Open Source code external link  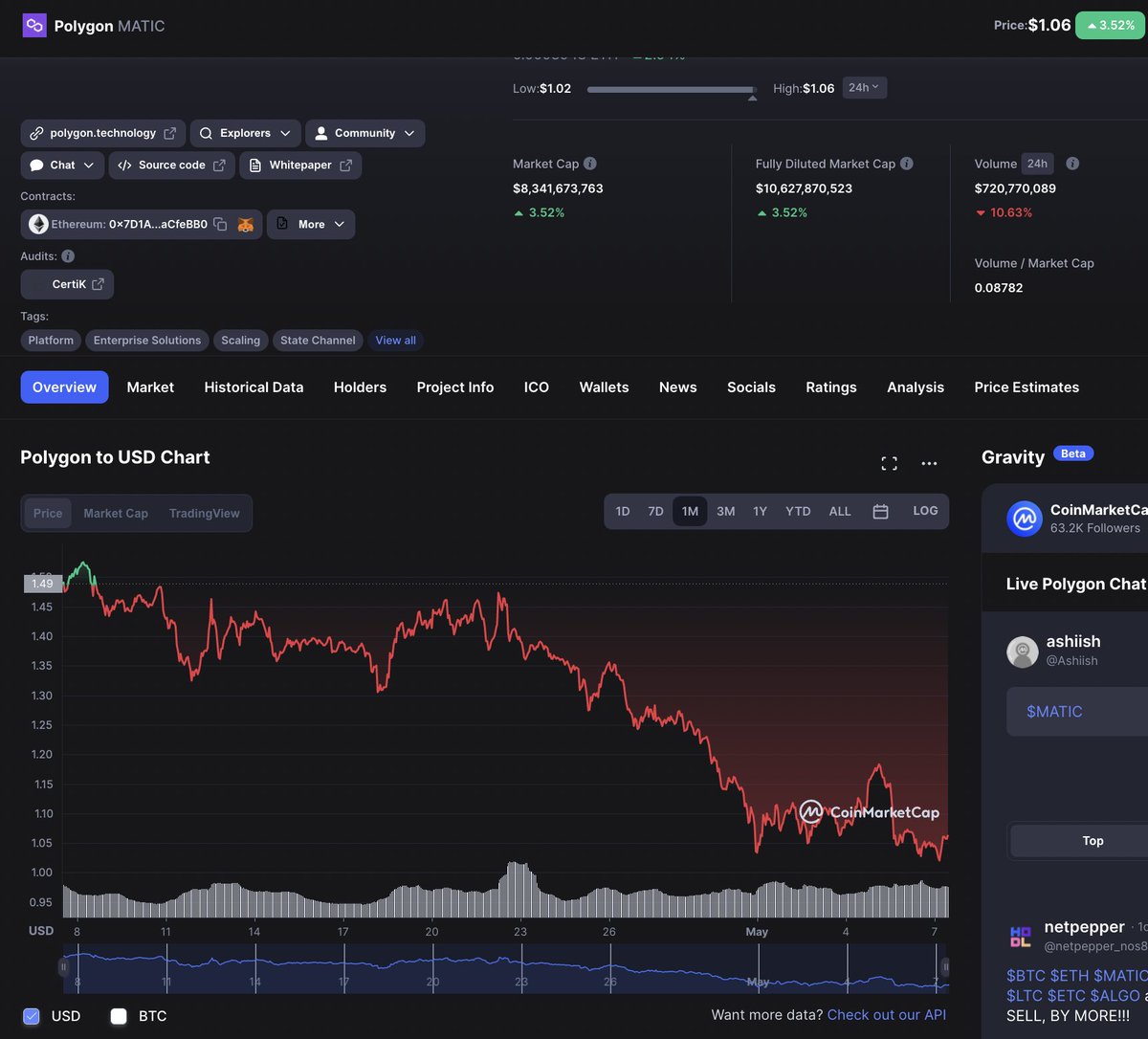172,166
